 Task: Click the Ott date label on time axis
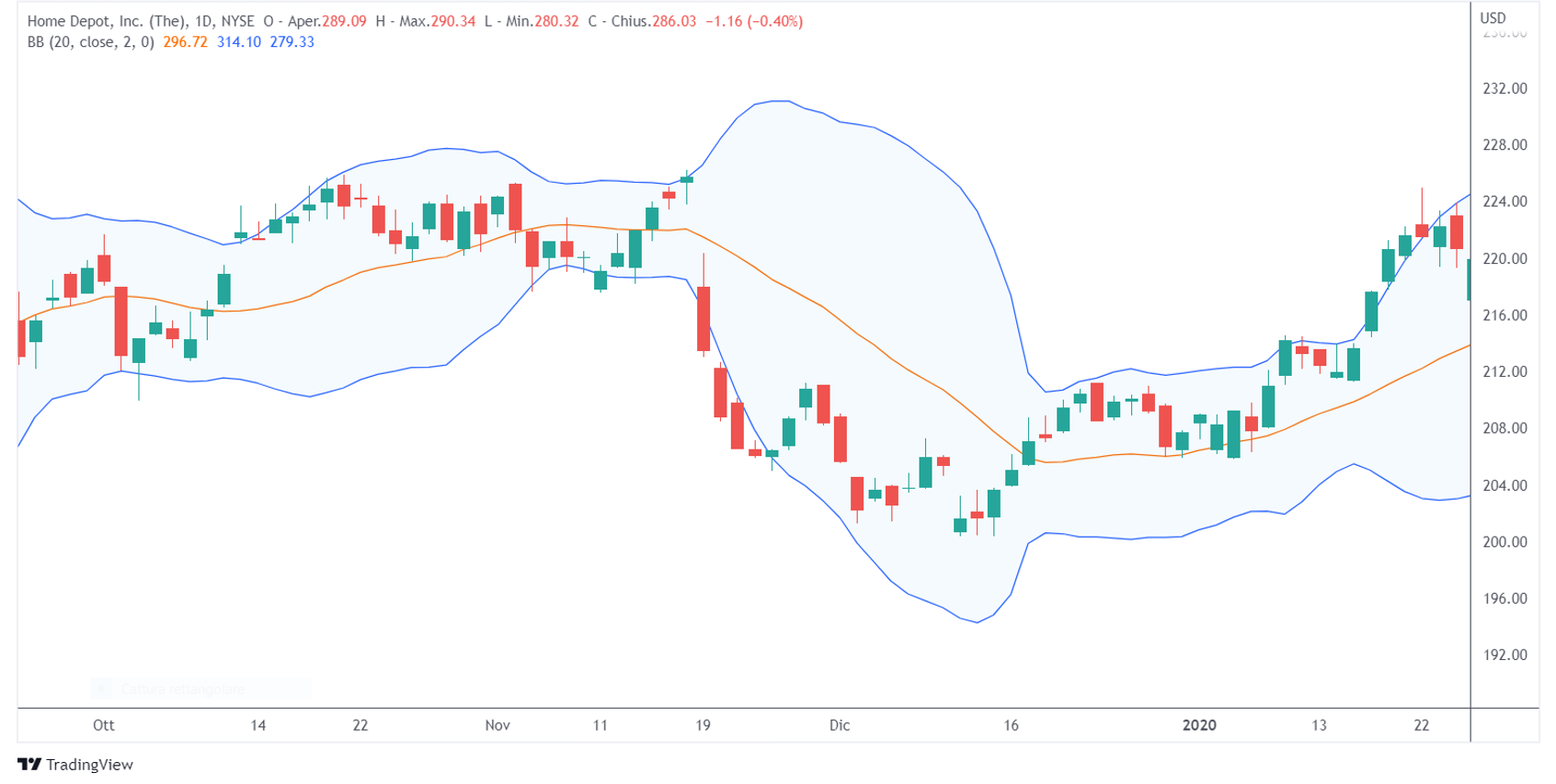click(x=104, y=725)
